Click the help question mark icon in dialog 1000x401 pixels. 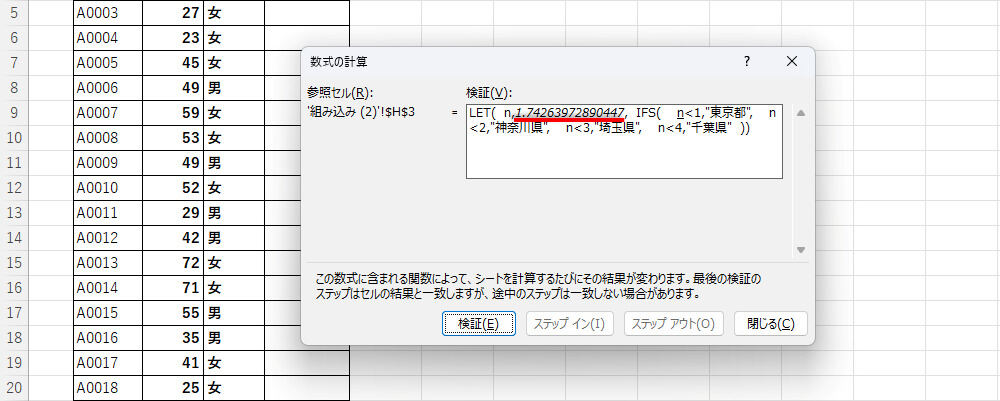tap(747, 61)
